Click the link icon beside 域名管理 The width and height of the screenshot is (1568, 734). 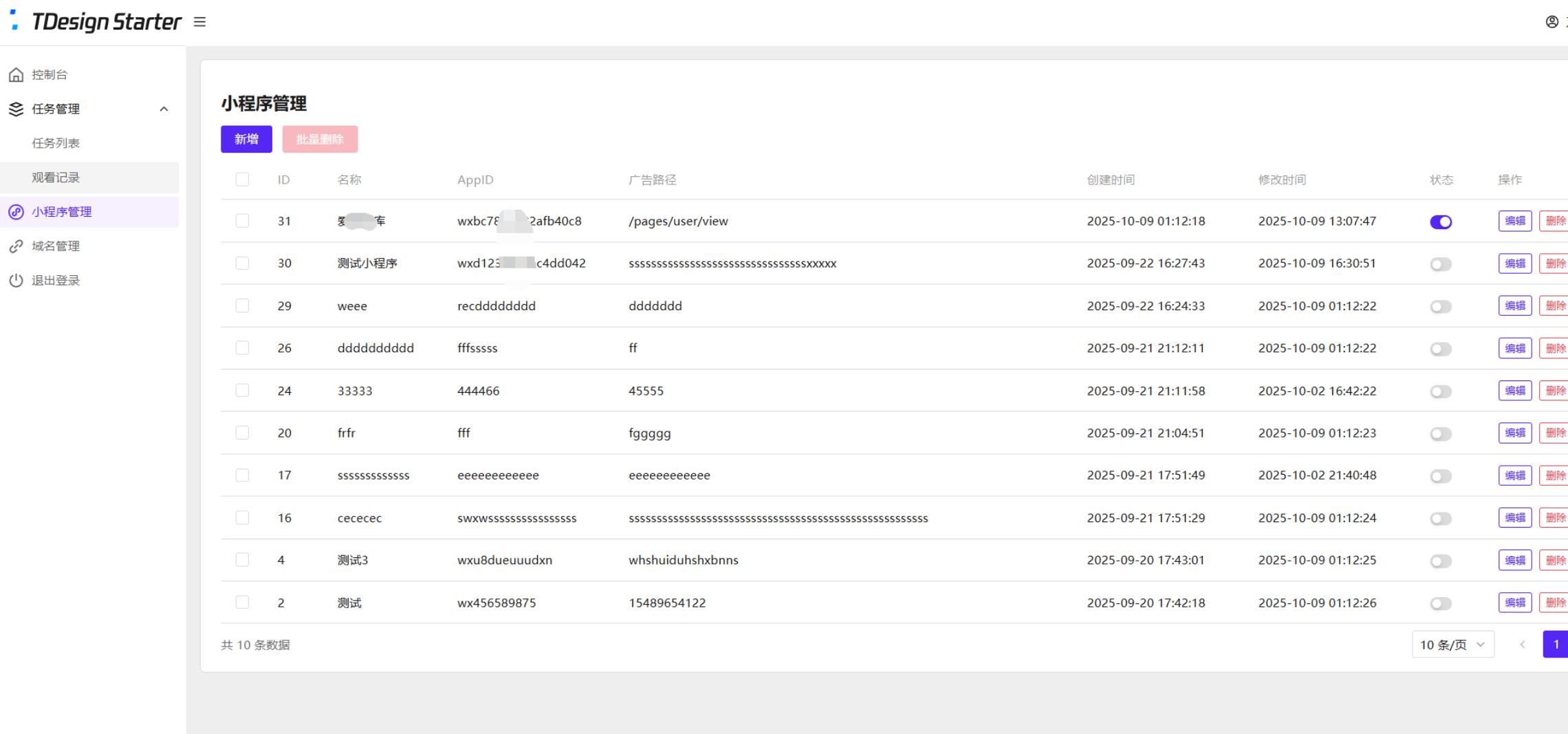(x=16, y=246)
